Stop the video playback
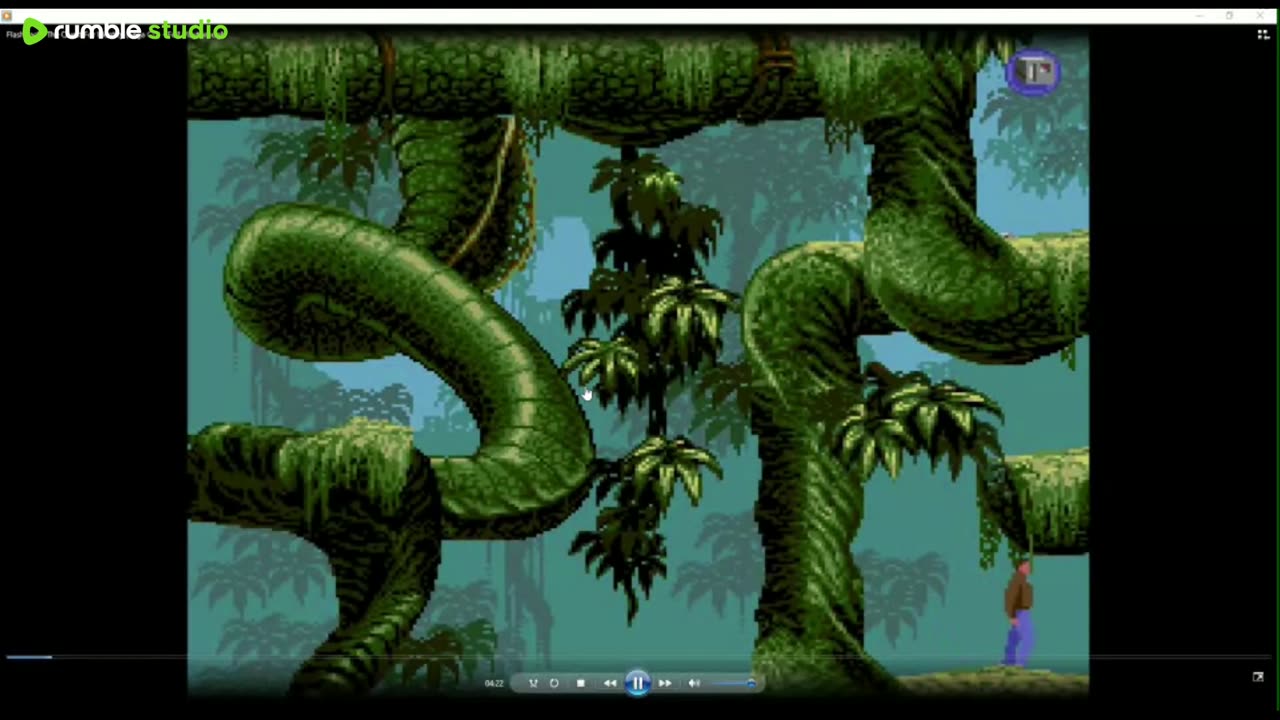 [581, 683]
